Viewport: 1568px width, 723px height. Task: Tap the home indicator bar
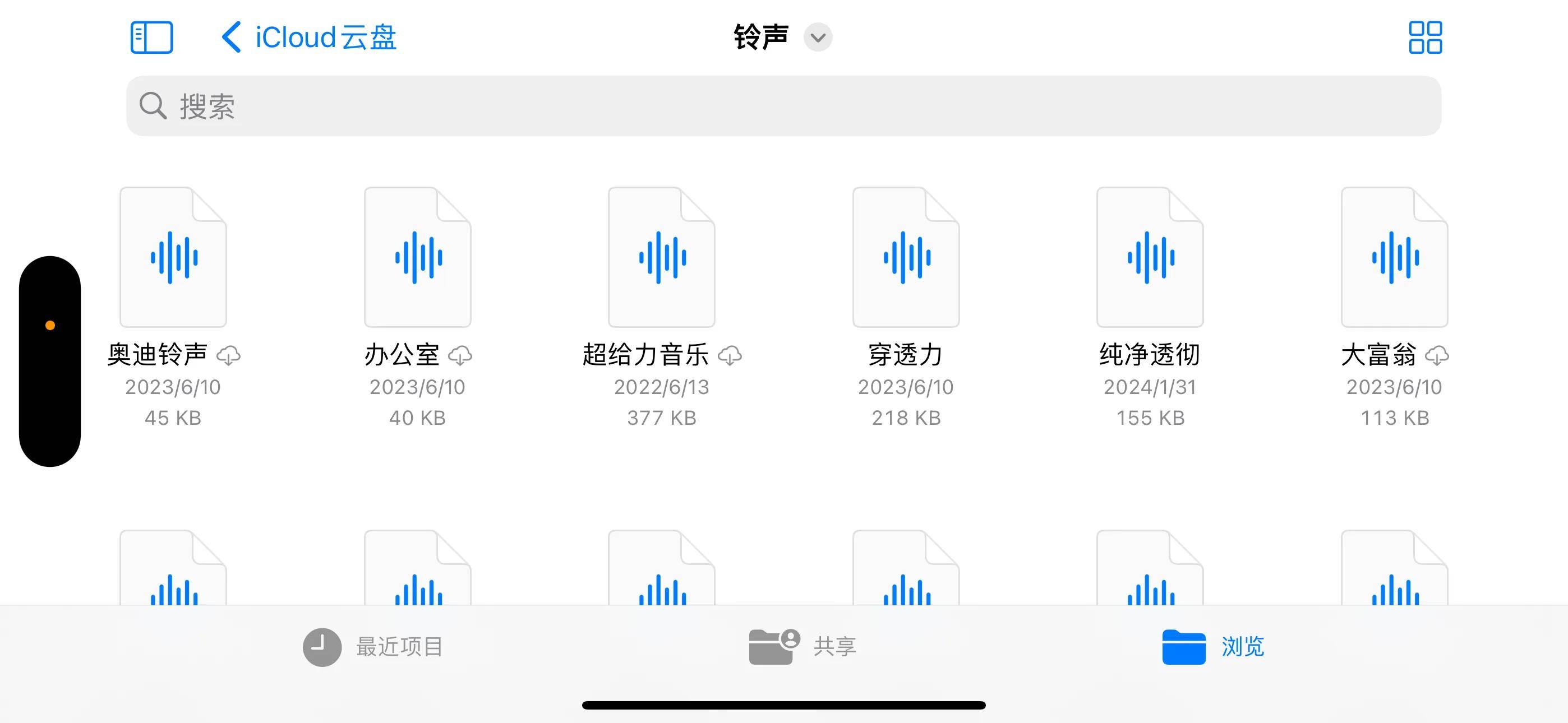point(784,706)
